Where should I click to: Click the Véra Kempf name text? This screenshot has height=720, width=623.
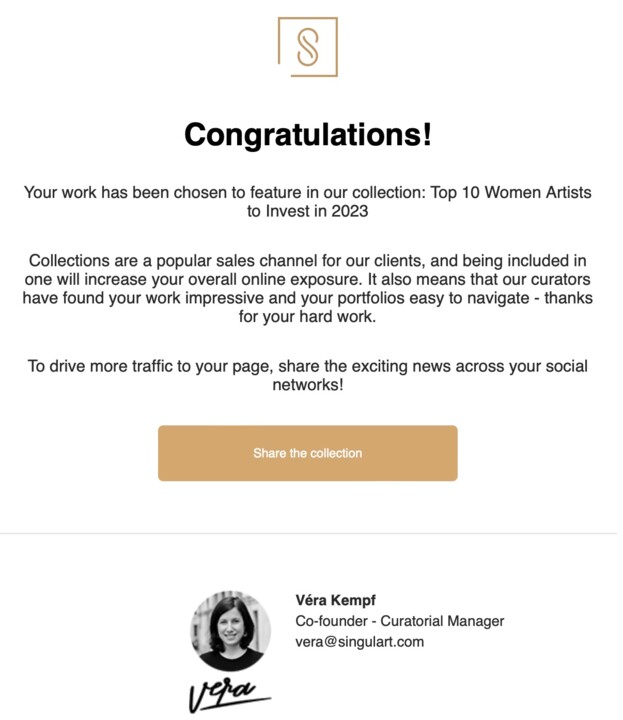[335, 600]
